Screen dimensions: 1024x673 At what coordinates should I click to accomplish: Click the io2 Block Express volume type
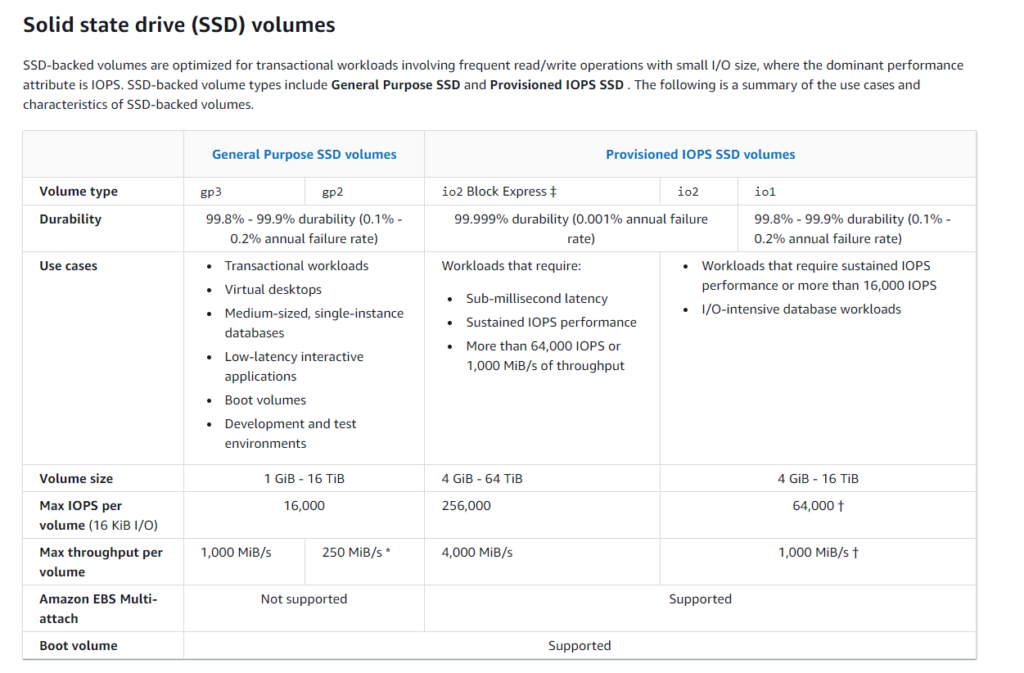[499, 192]
